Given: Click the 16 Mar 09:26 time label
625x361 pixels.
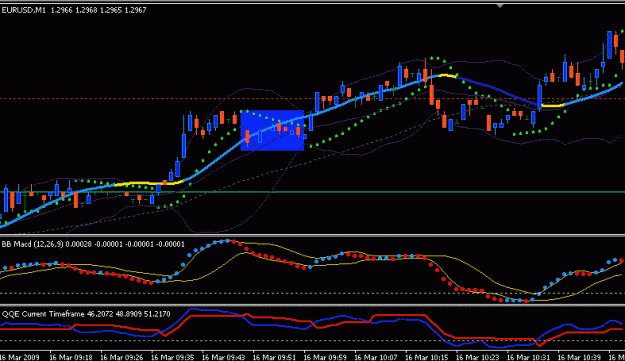Looking at the screenshot, I should point(122,357).
